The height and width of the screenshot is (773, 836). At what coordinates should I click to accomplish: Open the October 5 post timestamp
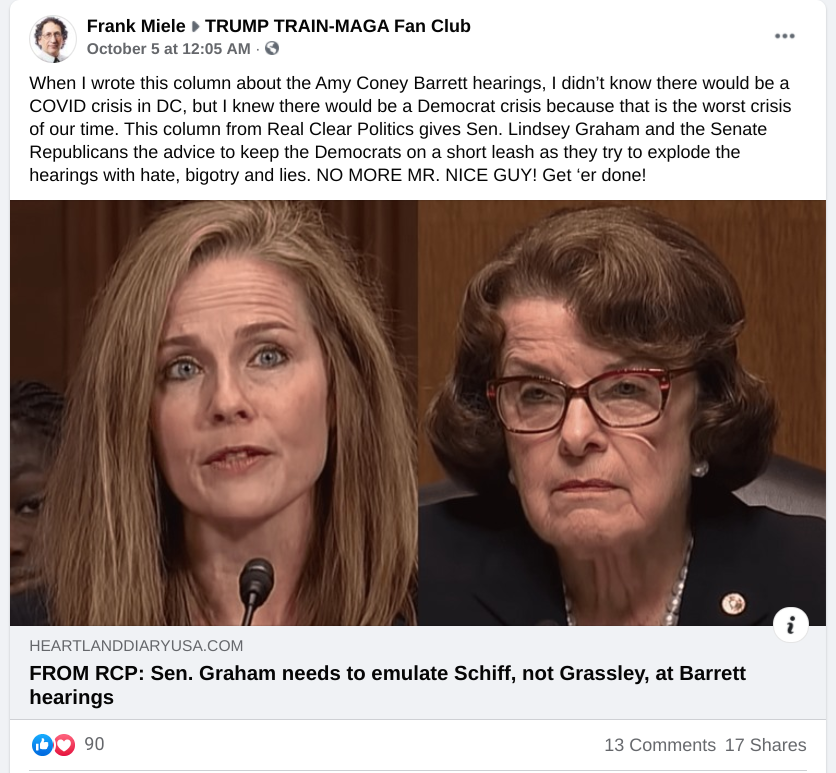[169, 48]
